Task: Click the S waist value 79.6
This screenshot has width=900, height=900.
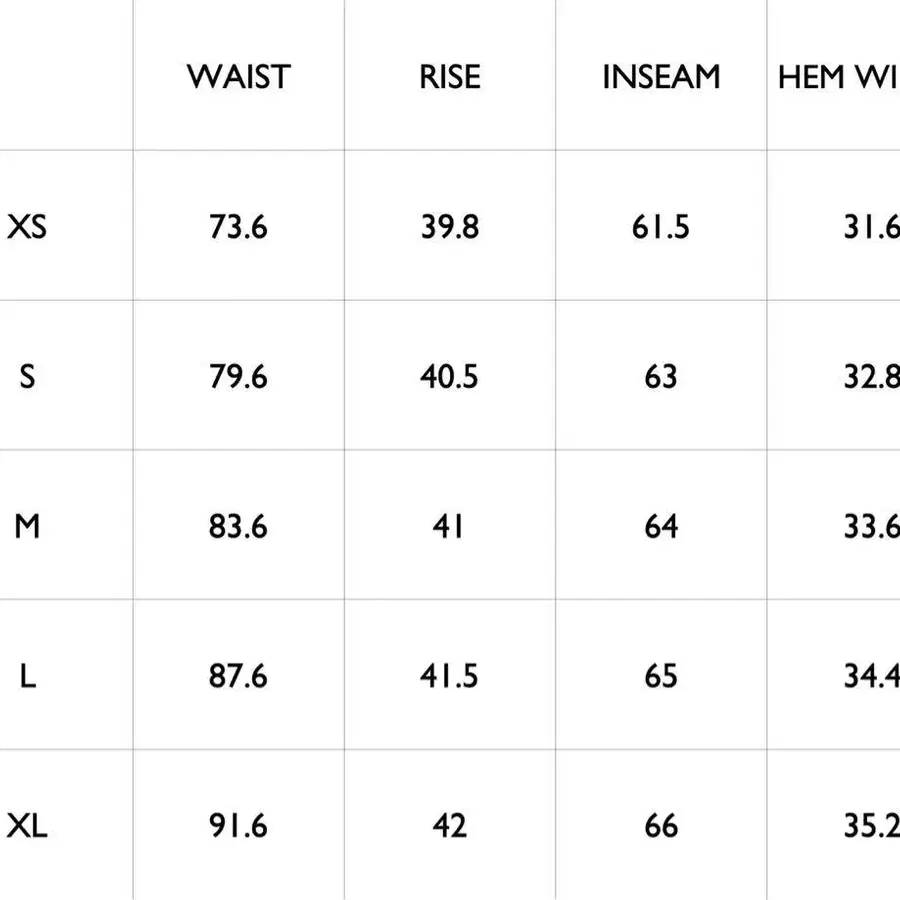Action: tap(238, 377)
